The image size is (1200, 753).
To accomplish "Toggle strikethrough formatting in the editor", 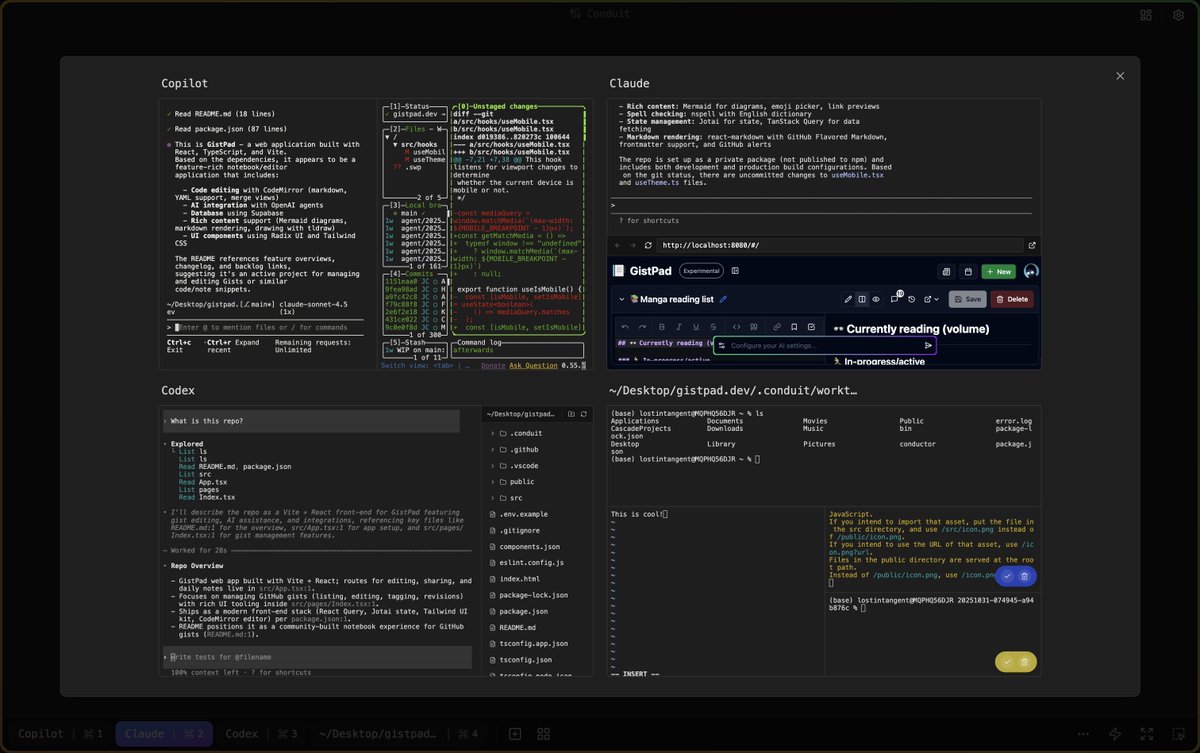I will 714,327.
